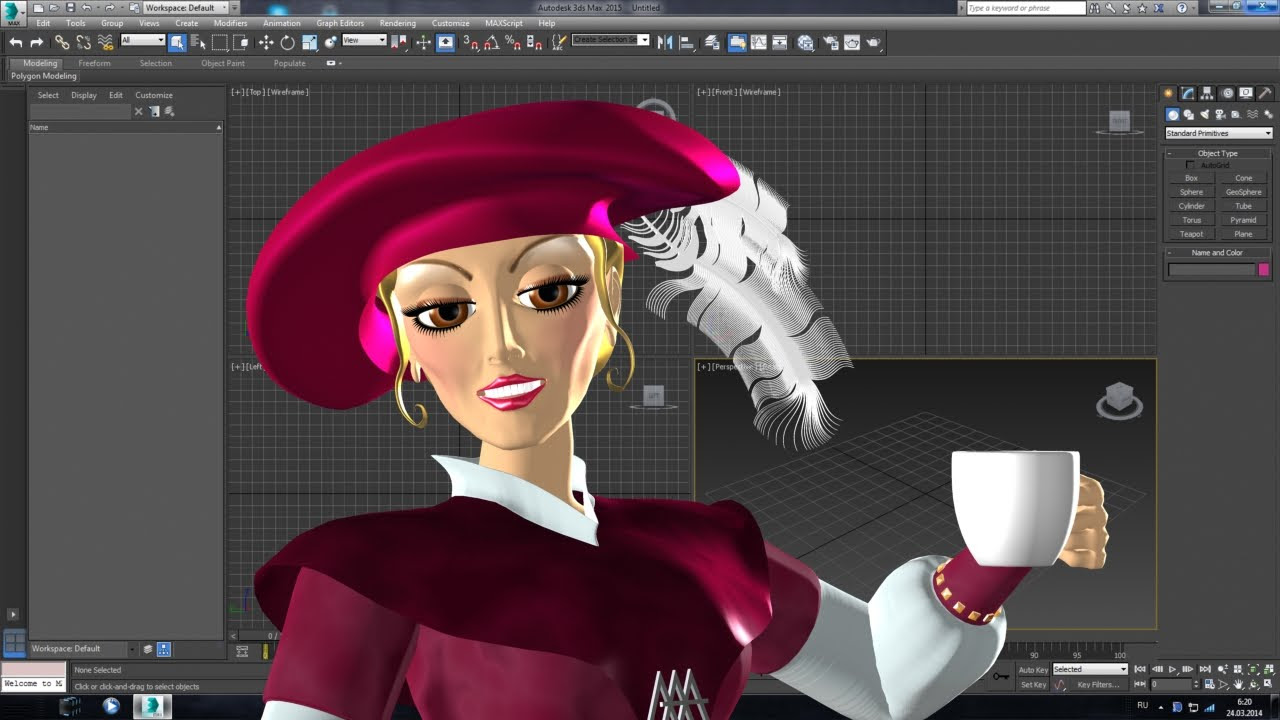The width and height of the screenshot is (1280, 720).
Task: Activate the Select Object tool
Action: click(177, 42)
